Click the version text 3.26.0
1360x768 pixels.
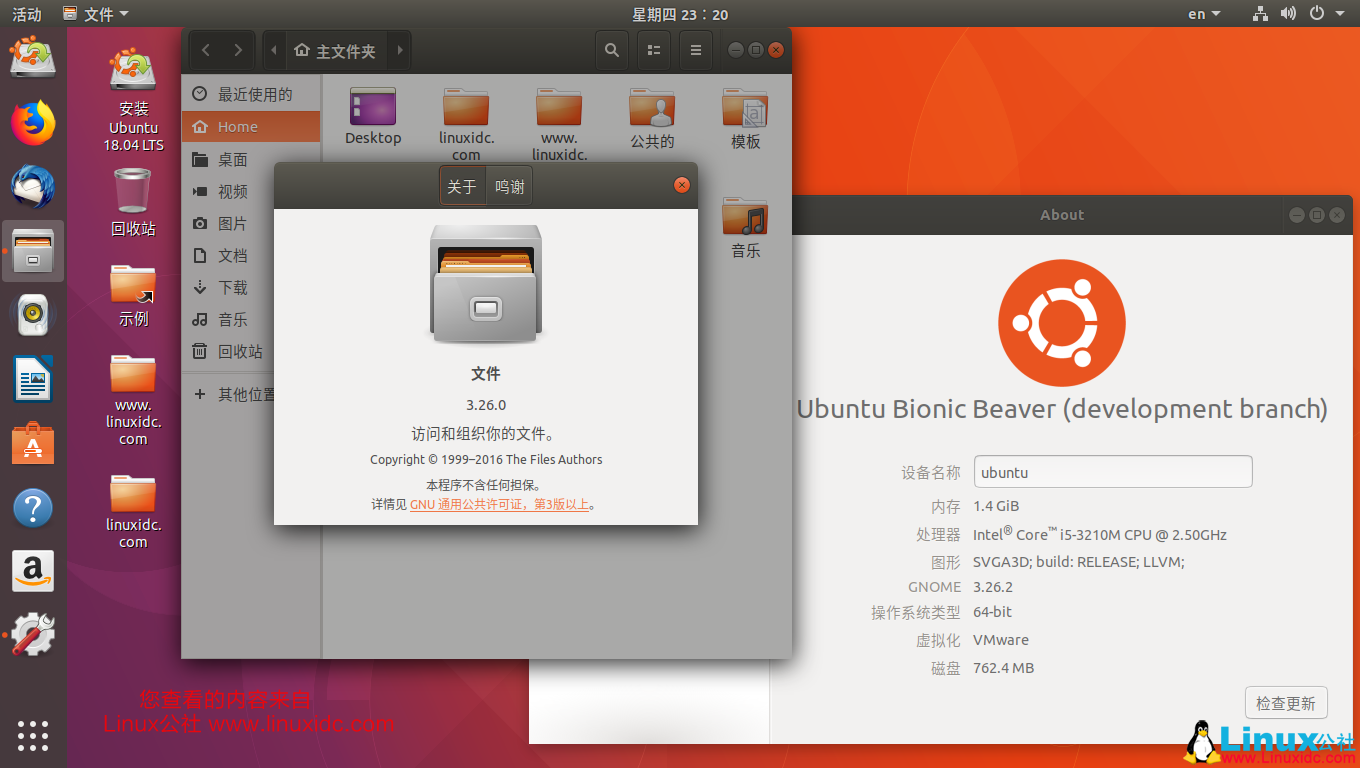[x=486, y=405]
